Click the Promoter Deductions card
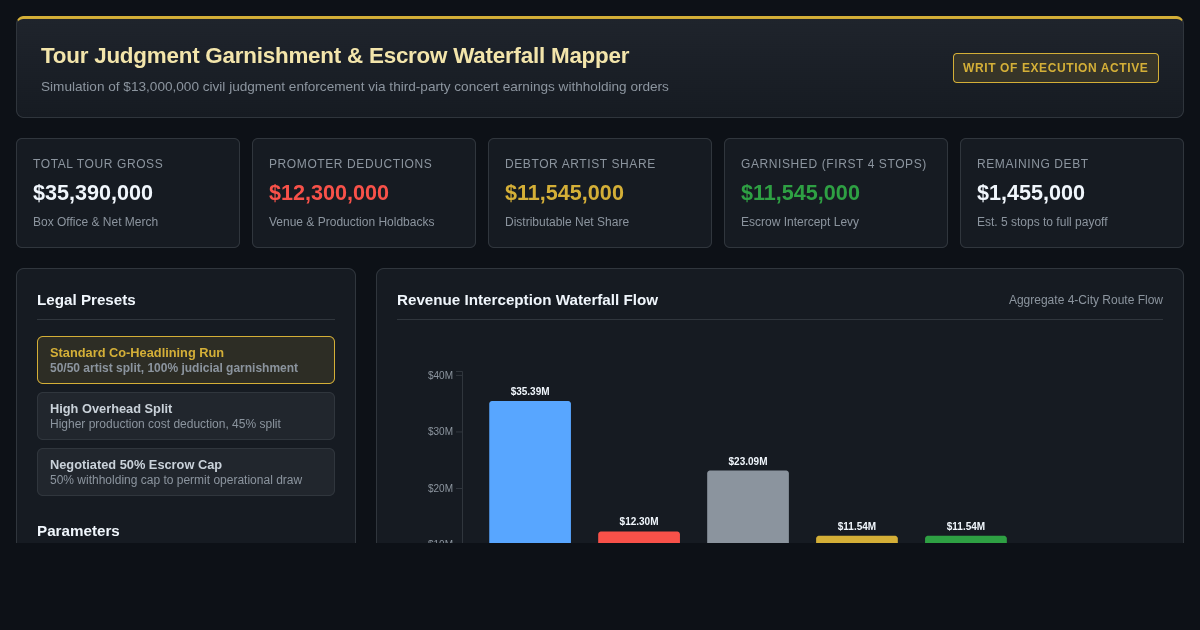This screenshot has height=630, width=1200. coord(364,193)
